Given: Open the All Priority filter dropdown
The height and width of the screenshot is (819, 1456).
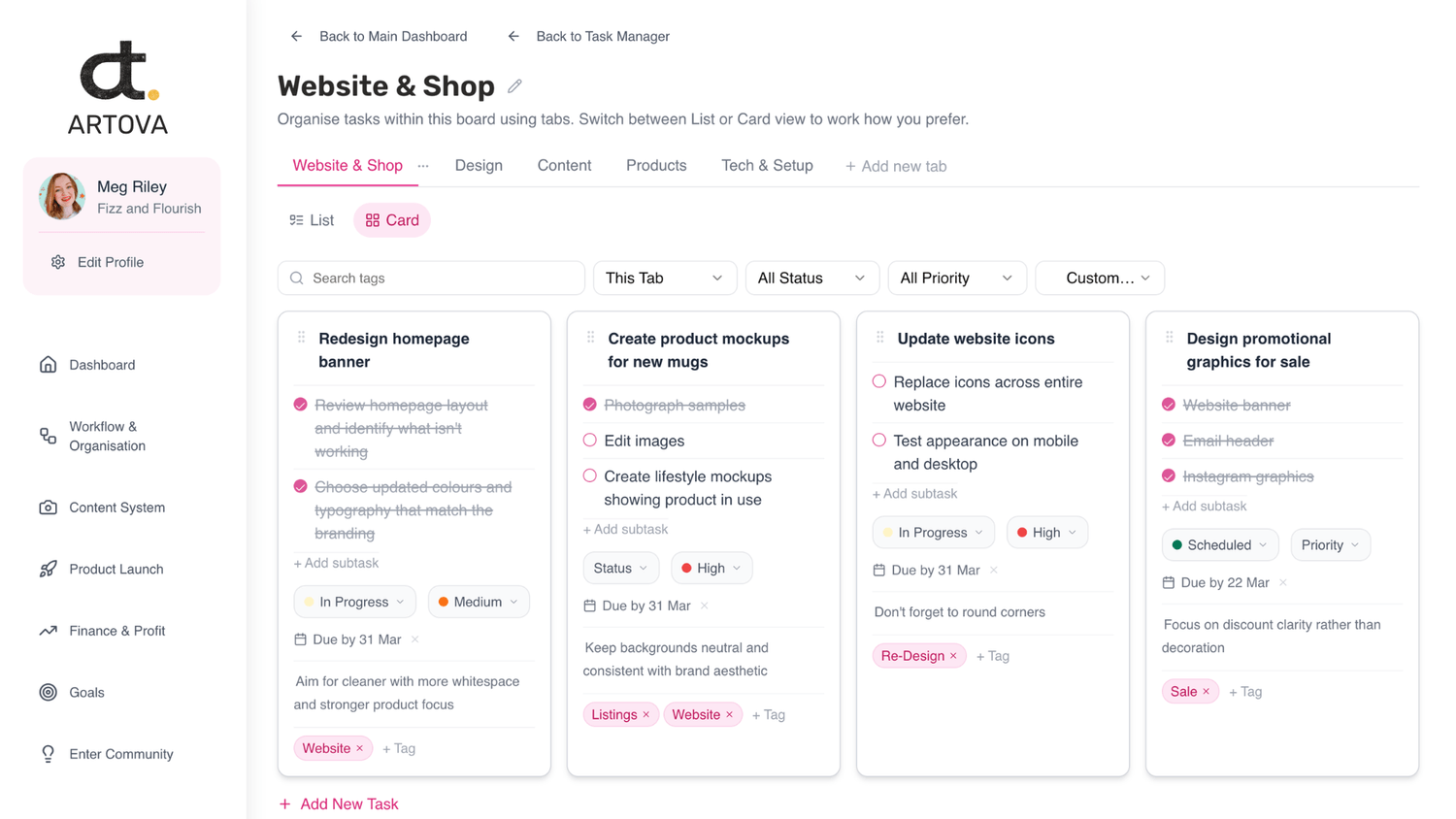Looking at the screenshot, I should (956, 278).
